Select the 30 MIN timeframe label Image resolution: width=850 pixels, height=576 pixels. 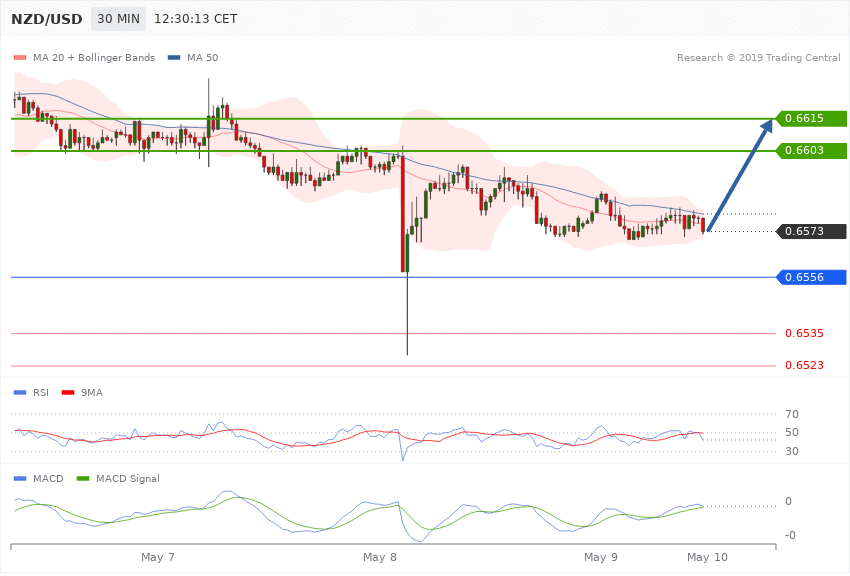118,19
